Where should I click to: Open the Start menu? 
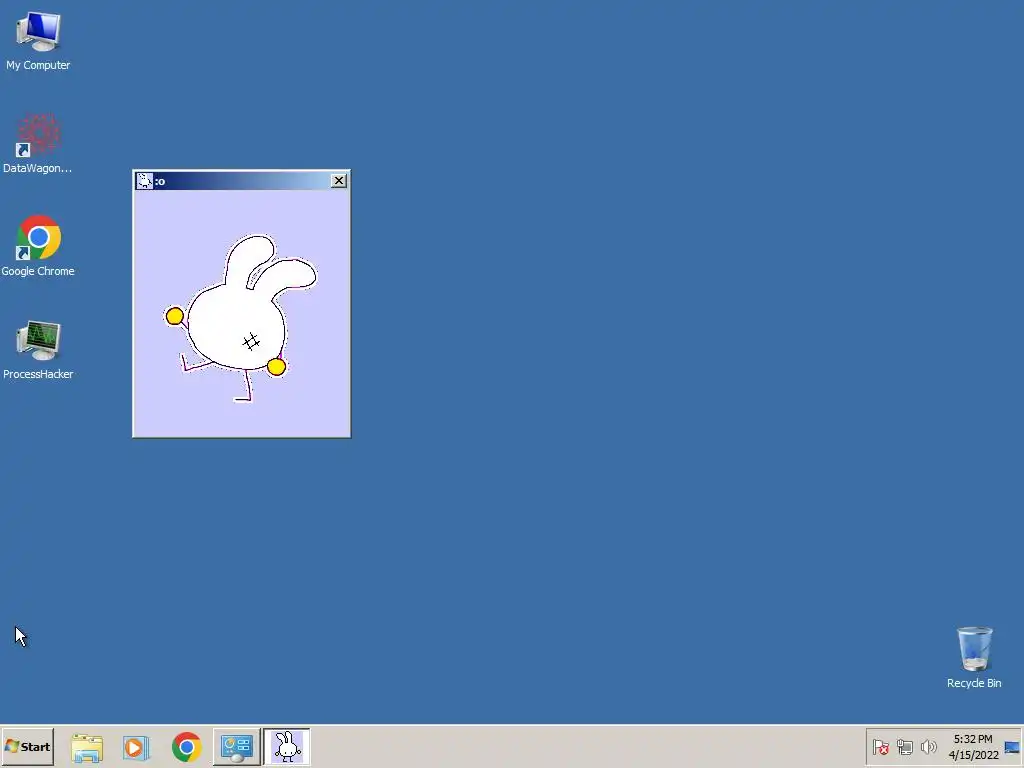27,746
